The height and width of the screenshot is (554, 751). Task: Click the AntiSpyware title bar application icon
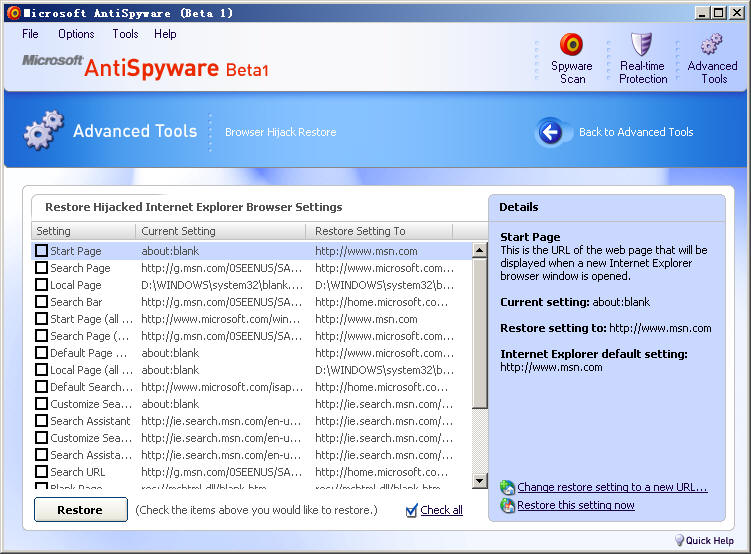coord(14,13)
